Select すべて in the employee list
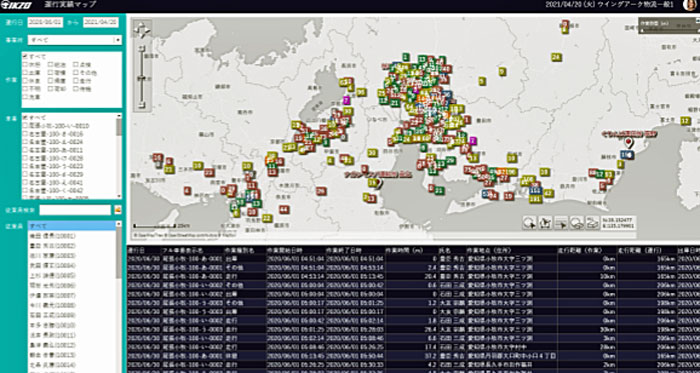Viewport: 700px width, 373px height. pos(71,226)
